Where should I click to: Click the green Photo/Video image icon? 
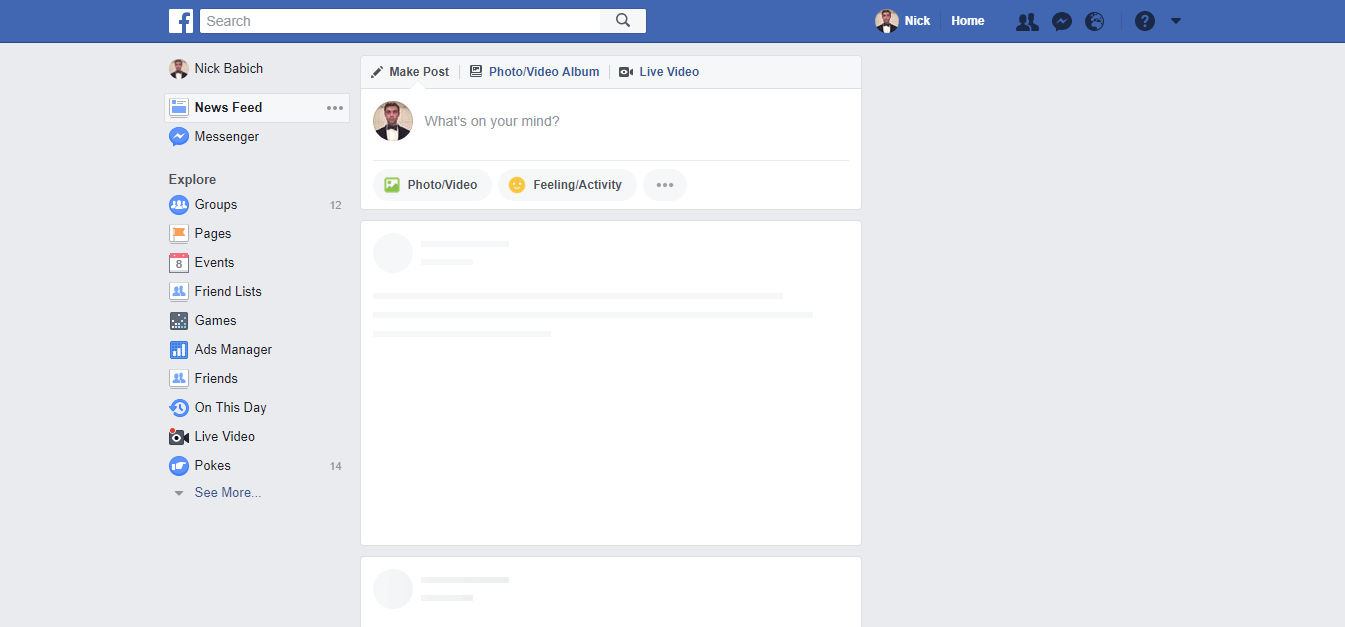(x=392, y=185)
